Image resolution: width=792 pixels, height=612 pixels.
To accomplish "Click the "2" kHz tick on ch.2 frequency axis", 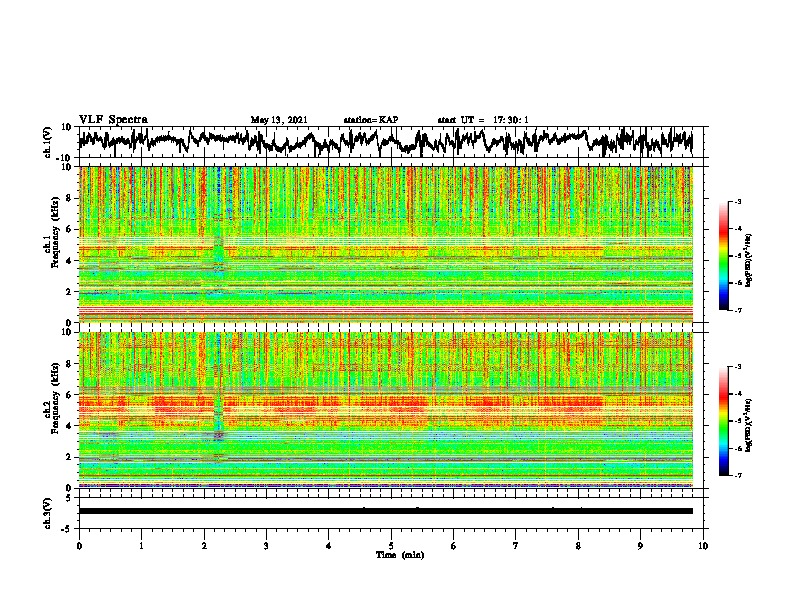I will point(70,457).
